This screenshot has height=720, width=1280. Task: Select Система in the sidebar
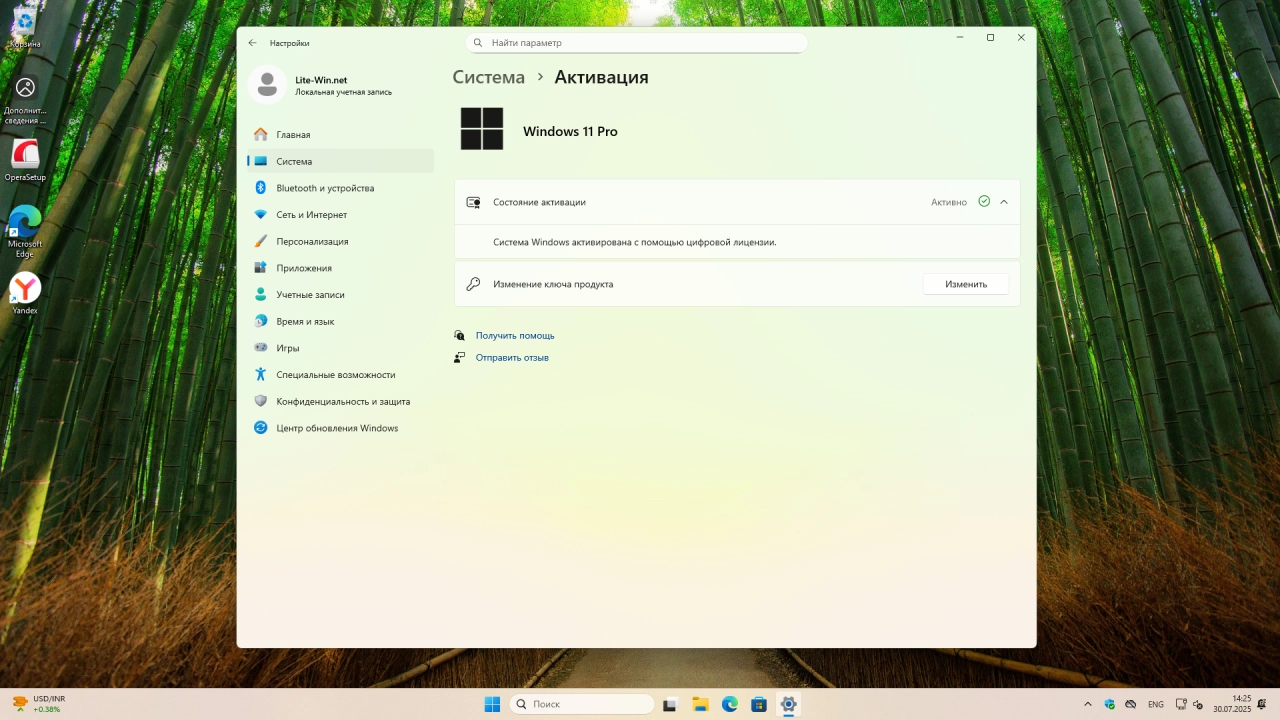(x=340, y=161)
